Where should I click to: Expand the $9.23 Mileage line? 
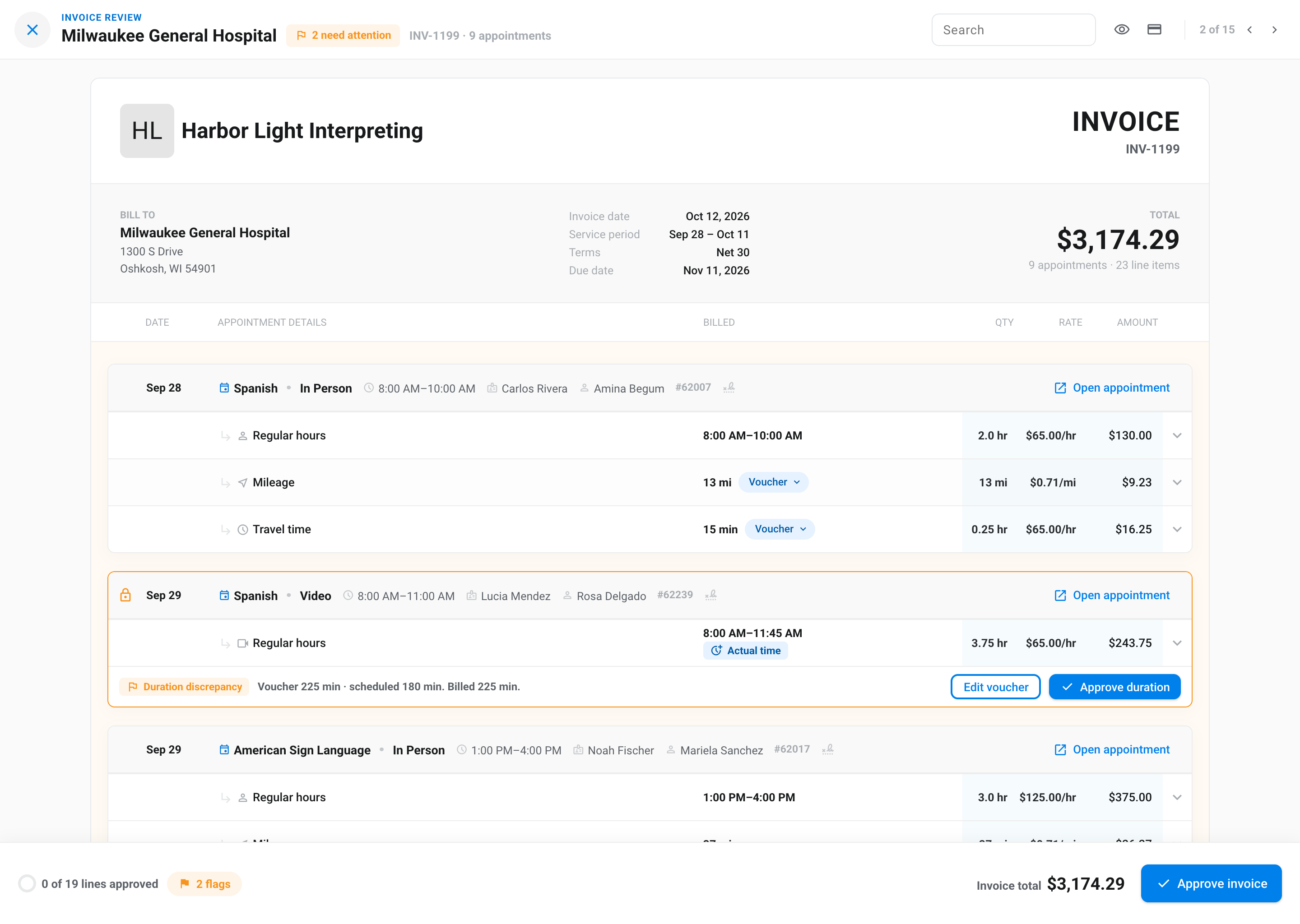pos(1177,482)
